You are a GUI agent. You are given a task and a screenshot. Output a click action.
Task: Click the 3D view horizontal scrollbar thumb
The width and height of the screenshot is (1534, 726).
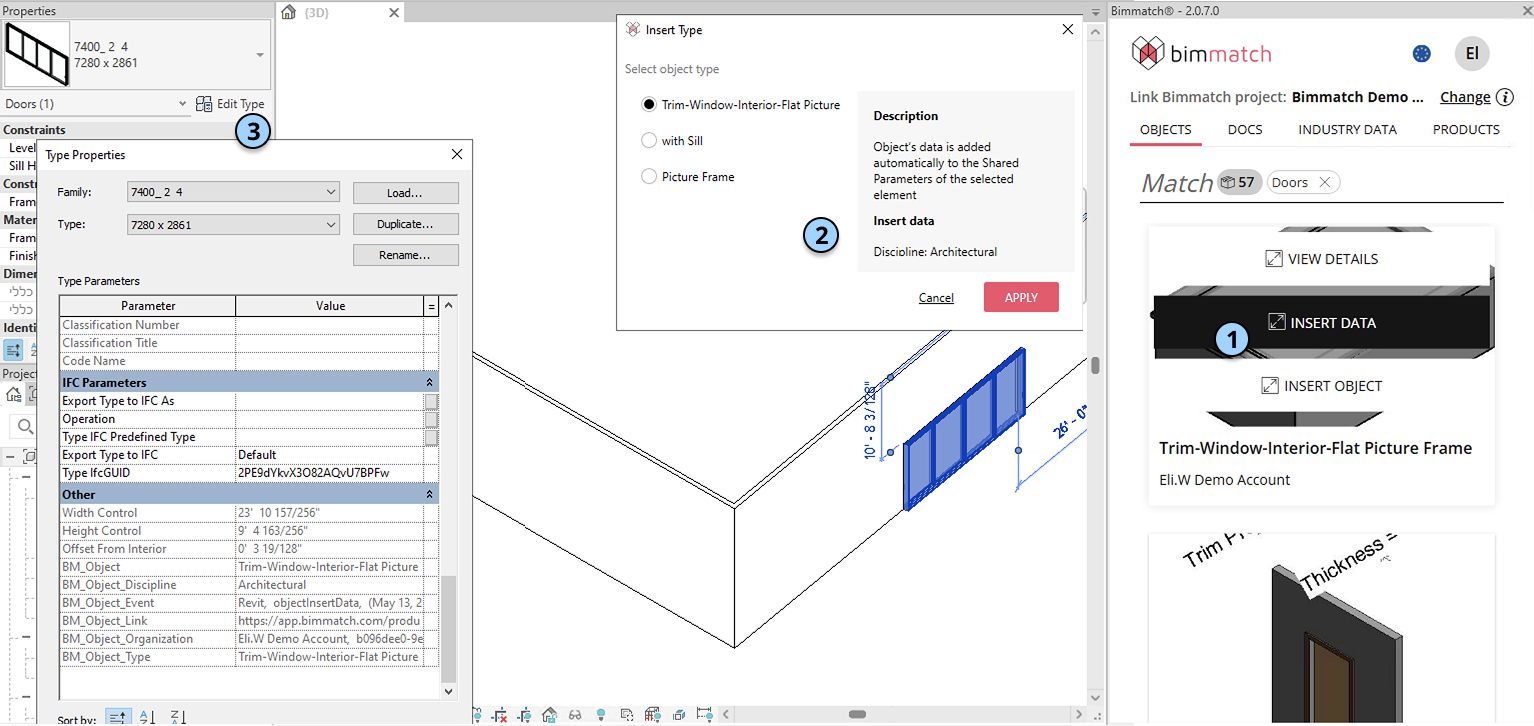[857, 715]
